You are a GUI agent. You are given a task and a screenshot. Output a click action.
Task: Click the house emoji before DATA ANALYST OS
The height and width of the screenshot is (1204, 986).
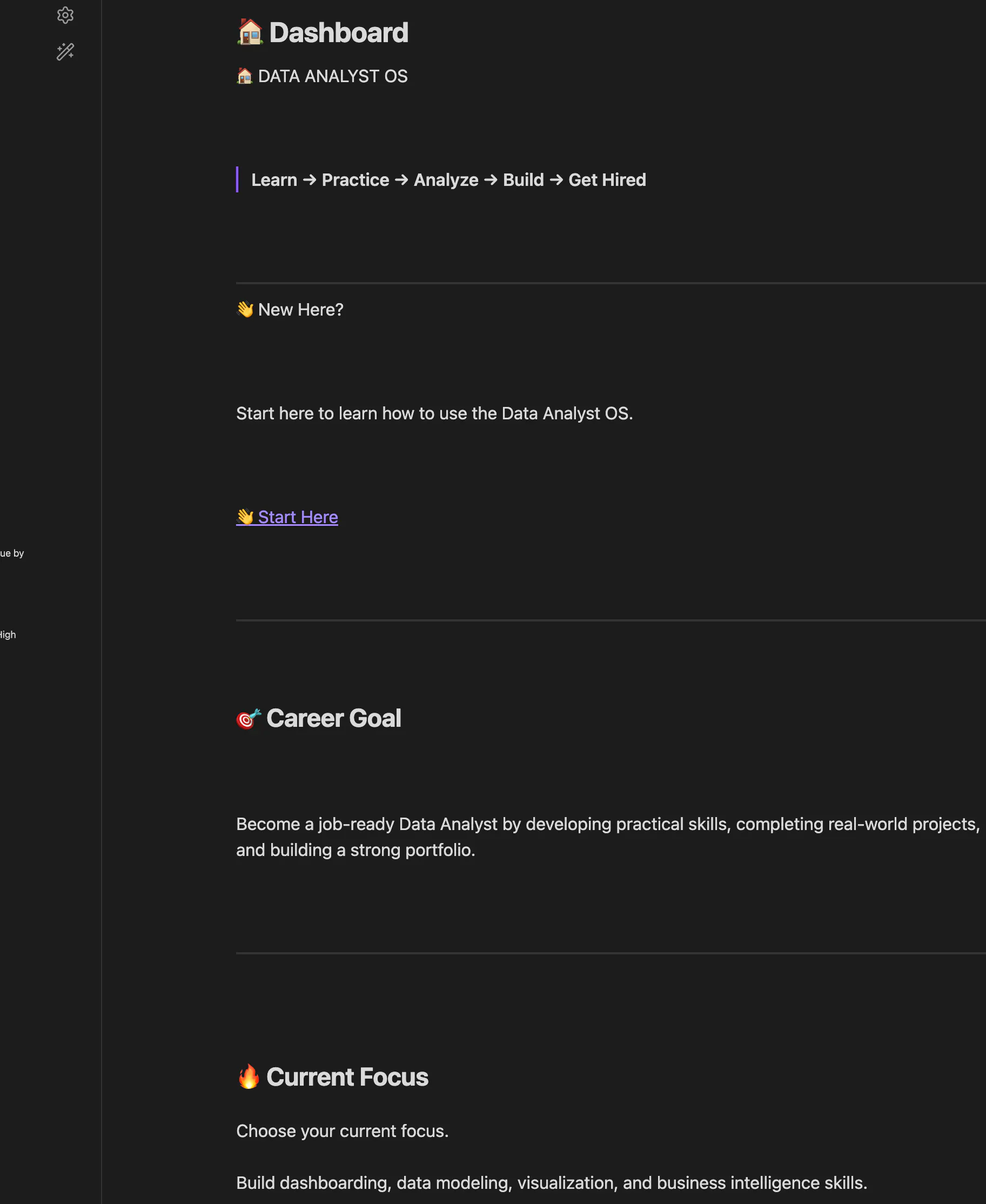tap(245, 76)
